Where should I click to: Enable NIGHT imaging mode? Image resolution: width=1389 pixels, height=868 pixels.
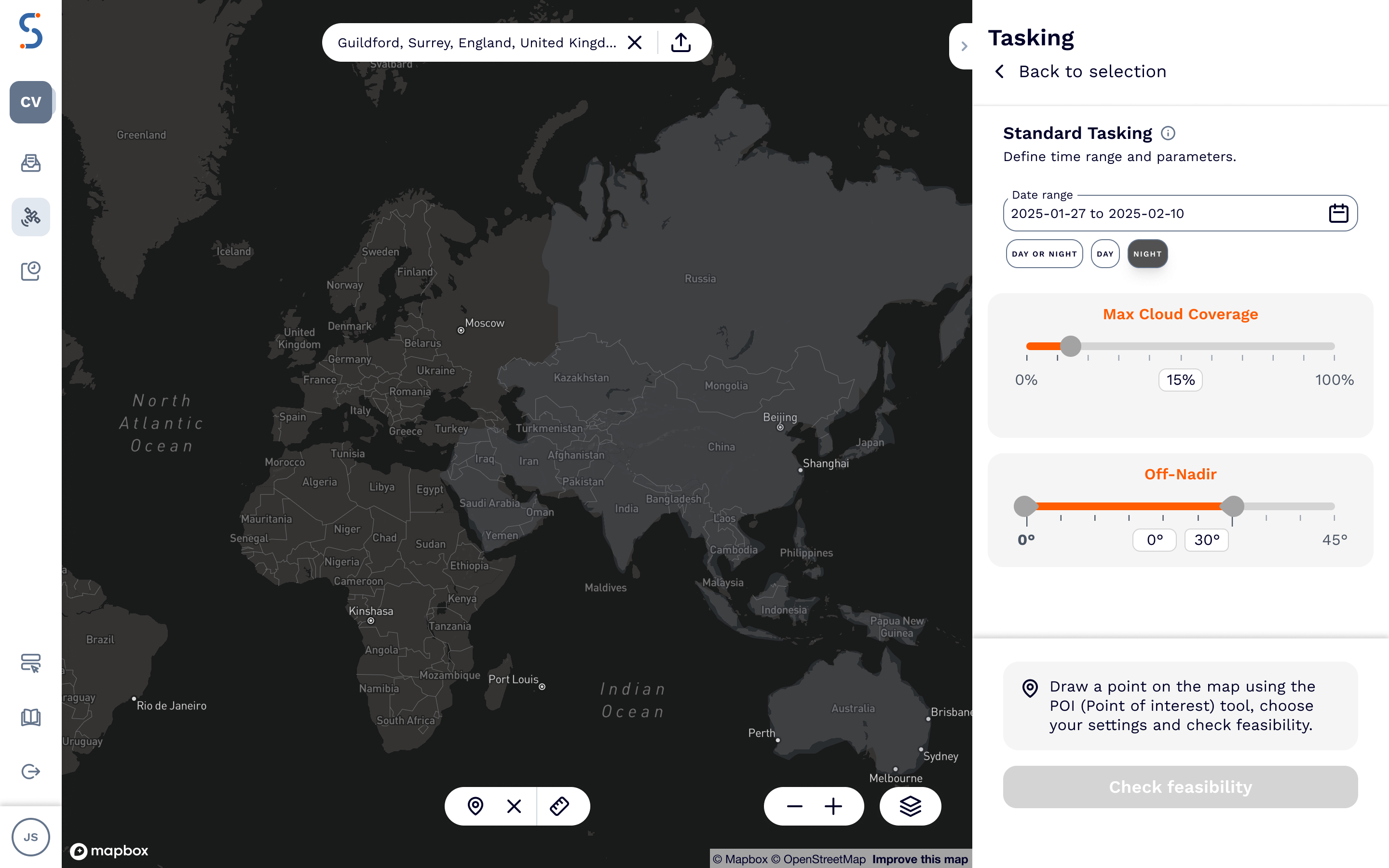point(1147,253)
